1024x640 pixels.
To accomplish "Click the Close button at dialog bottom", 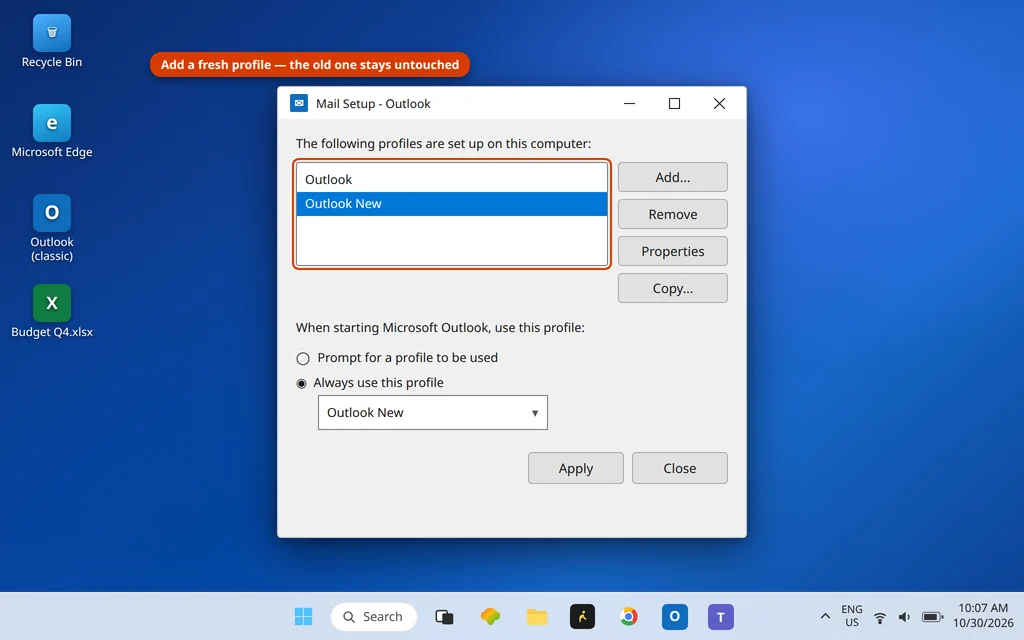I will coord(680,468).
